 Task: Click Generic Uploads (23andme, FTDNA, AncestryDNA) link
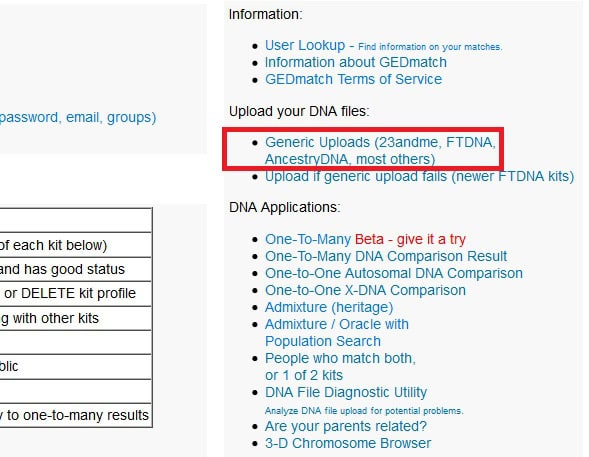click(x=380, y=151)
